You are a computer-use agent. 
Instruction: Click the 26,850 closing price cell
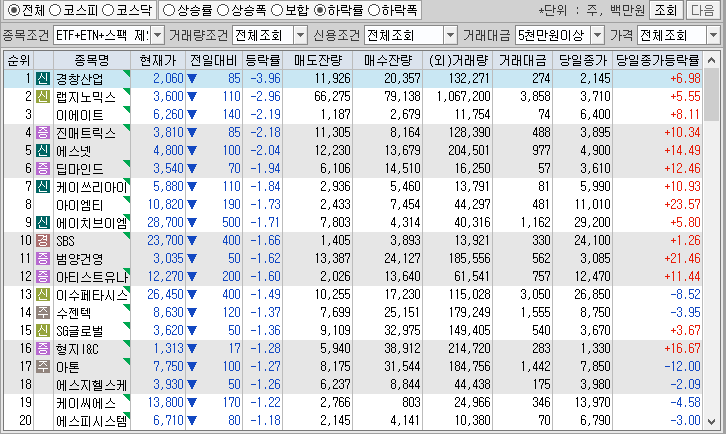592,295
